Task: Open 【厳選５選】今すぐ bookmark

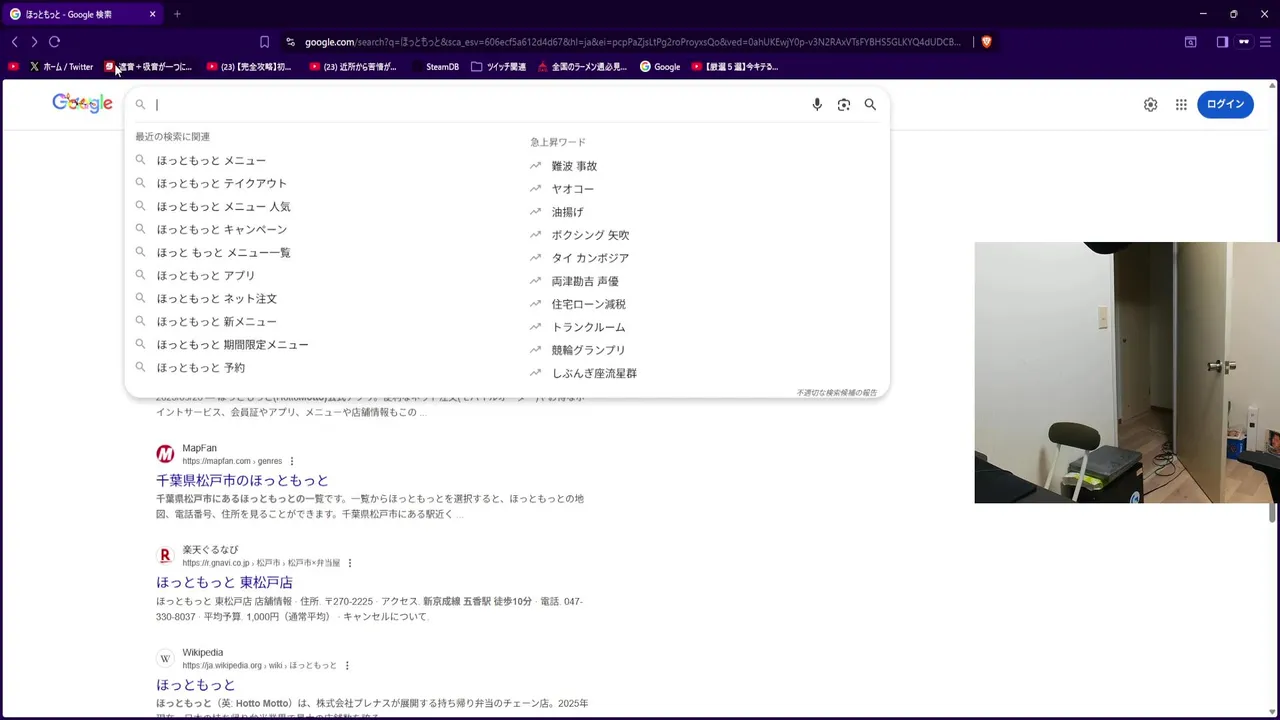Action: [735, 67]
